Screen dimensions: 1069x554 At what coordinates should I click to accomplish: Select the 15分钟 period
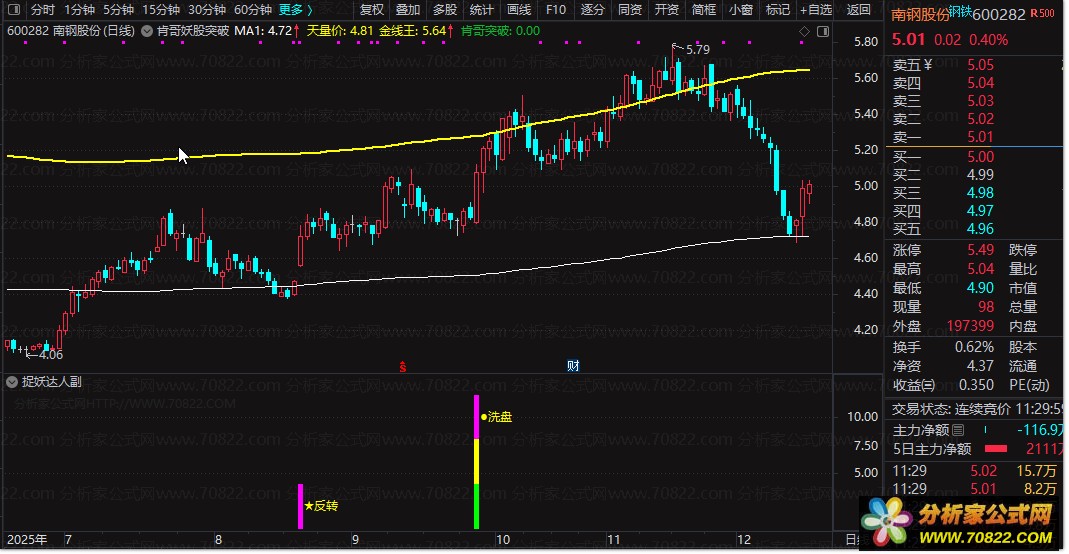(x=161, y=10)
